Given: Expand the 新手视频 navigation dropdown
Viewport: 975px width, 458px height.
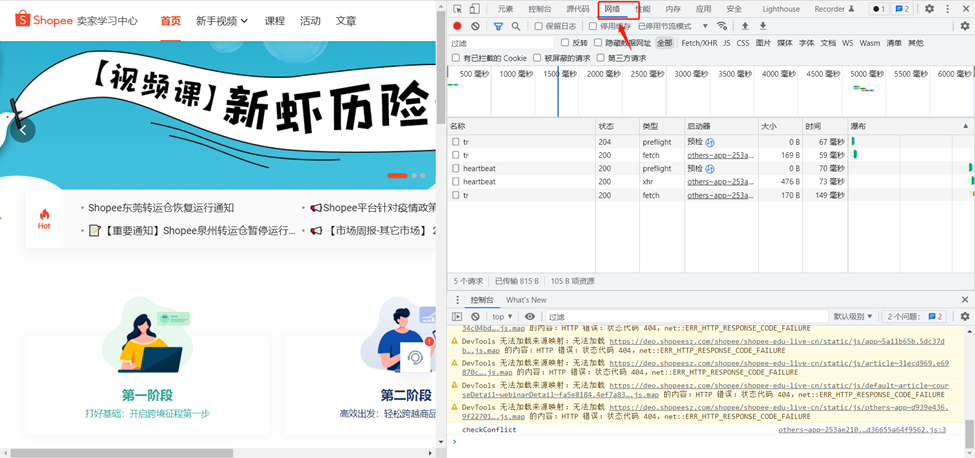Looking at the screenshot, I should pyautogui.click(x=222, y=21).
